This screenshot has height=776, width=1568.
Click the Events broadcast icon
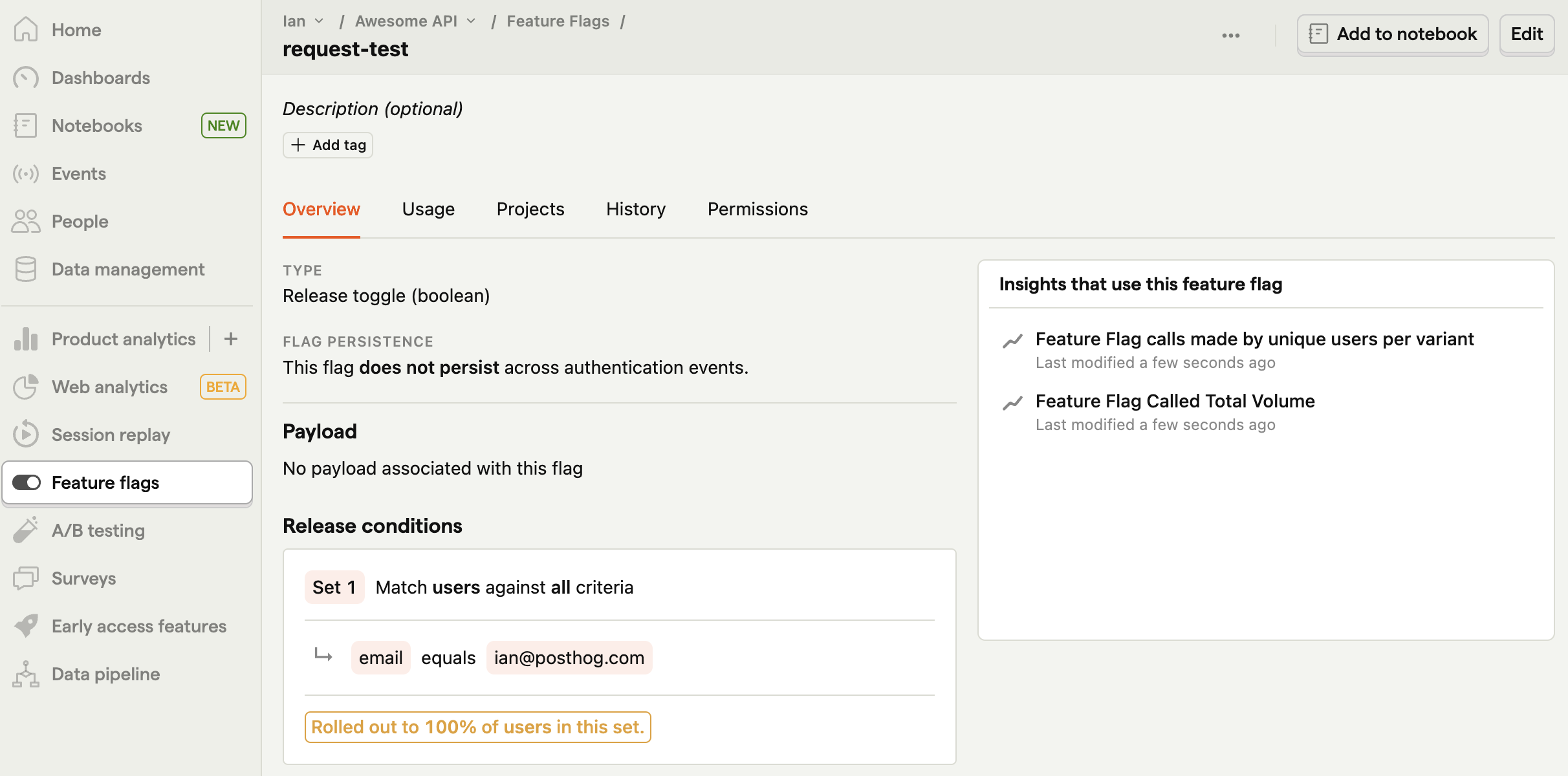tap(26, 173)
